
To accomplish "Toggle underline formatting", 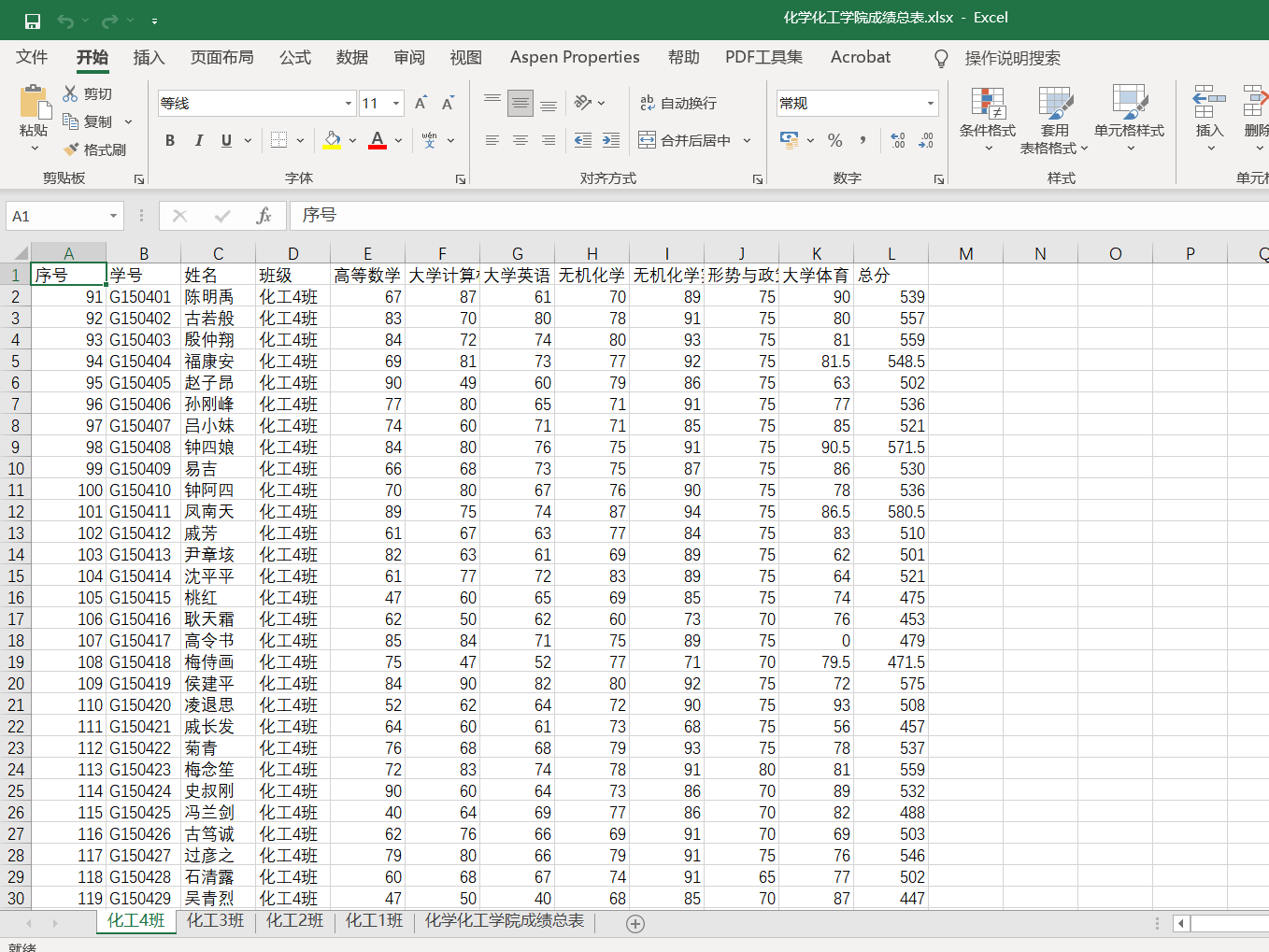I will click(x=223, y=139).
